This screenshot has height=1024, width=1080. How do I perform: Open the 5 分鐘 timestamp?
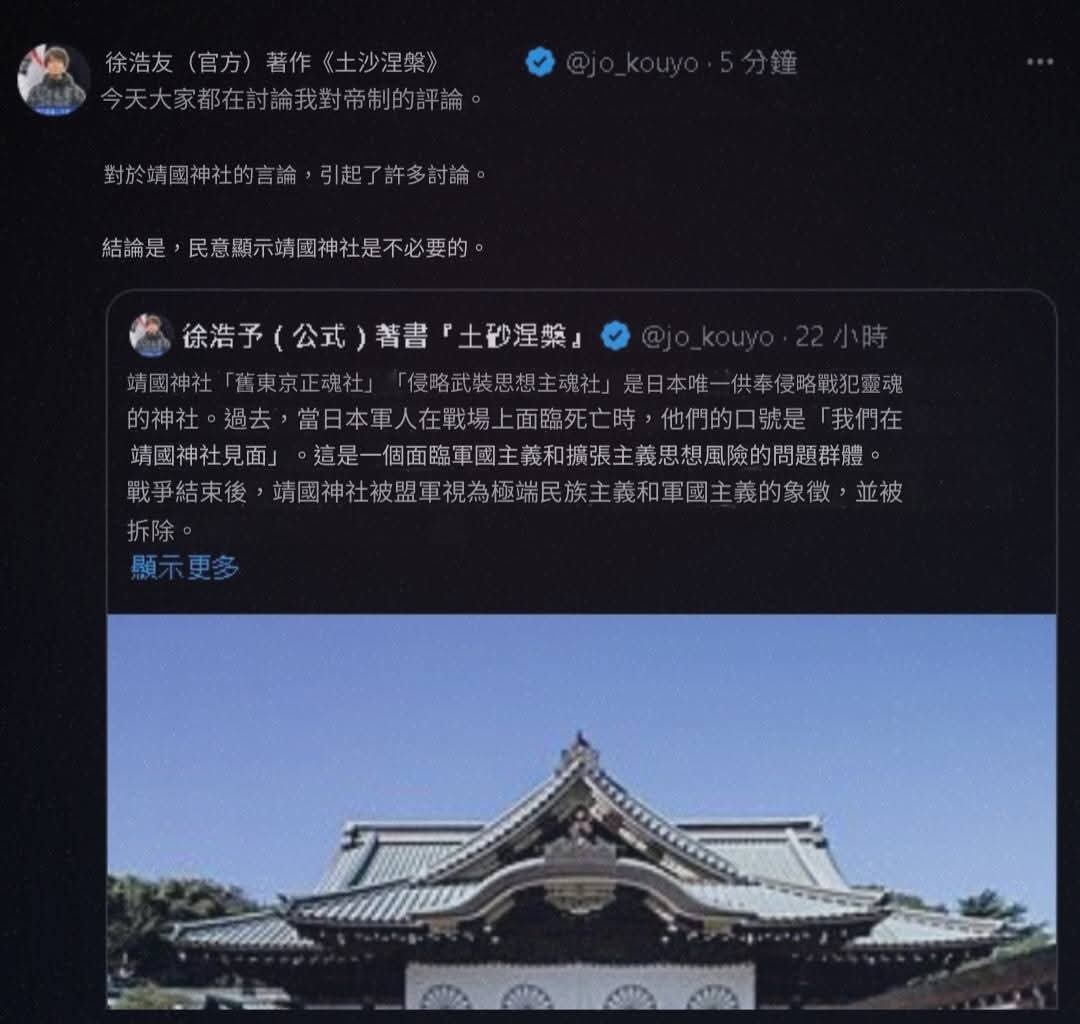pyautogui.click(x=758, y=63)
